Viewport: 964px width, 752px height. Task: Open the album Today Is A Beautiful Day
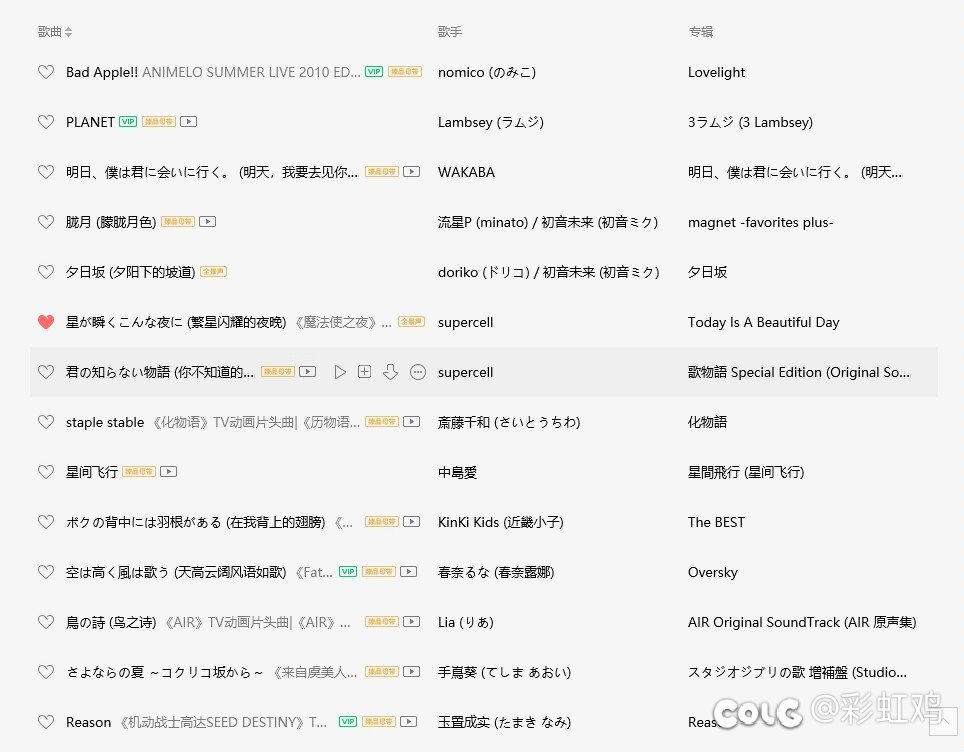click(763, 322)
